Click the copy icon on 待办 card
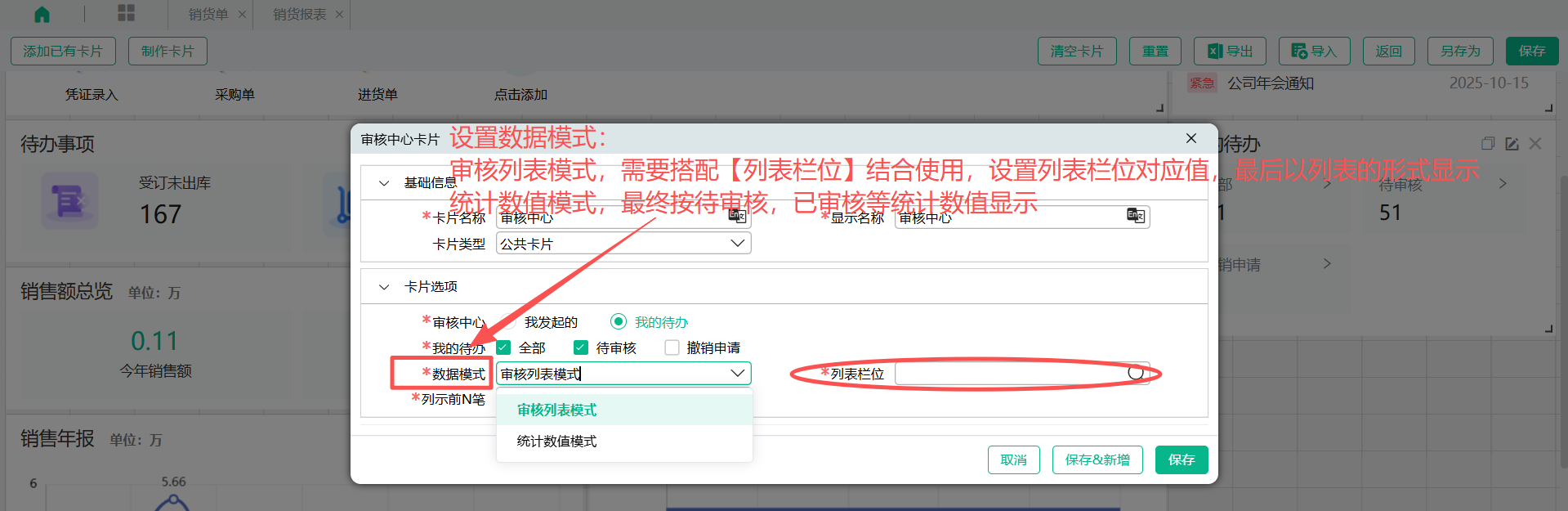The height and width of the screenshot is (511, 1568). pyautogui.click(x=1488, y=144)
